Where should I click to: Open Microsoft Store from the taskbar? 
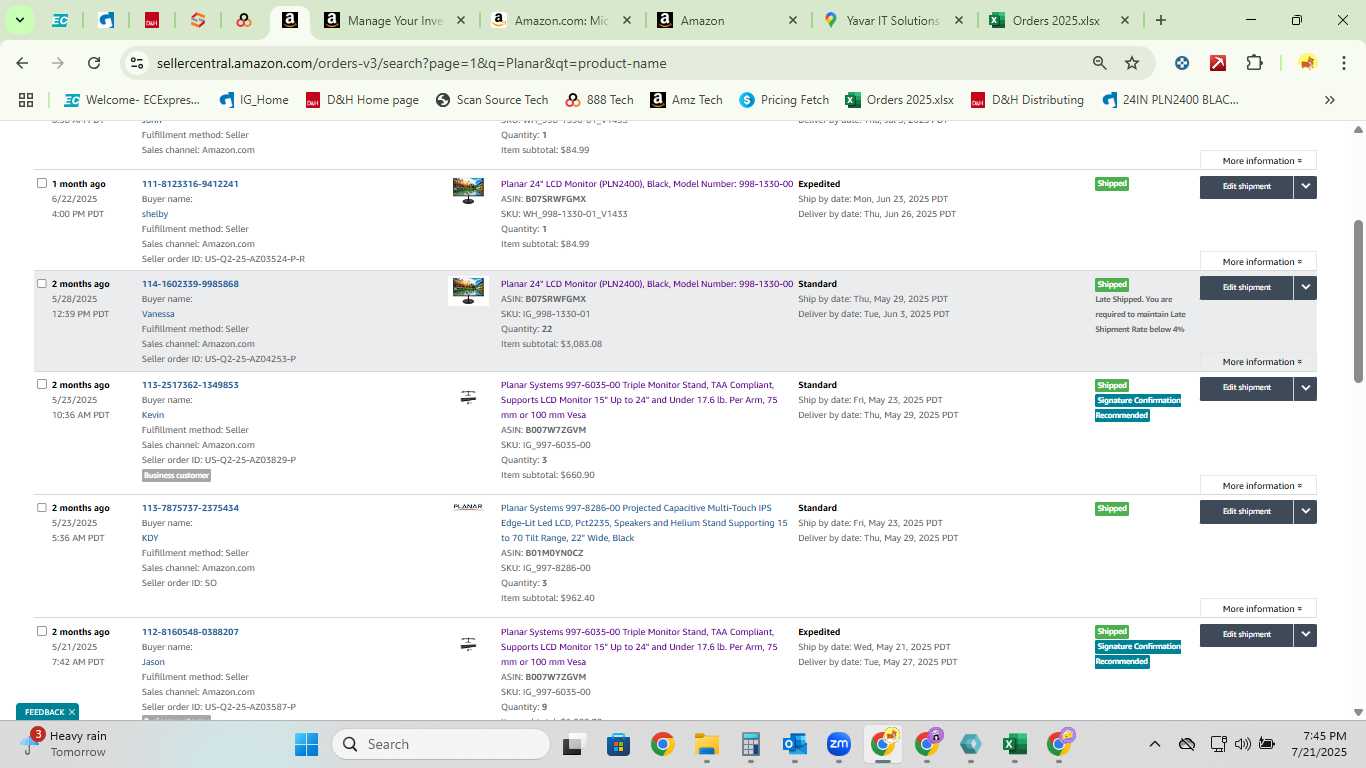pyautogui.click(x=618, y=744)
